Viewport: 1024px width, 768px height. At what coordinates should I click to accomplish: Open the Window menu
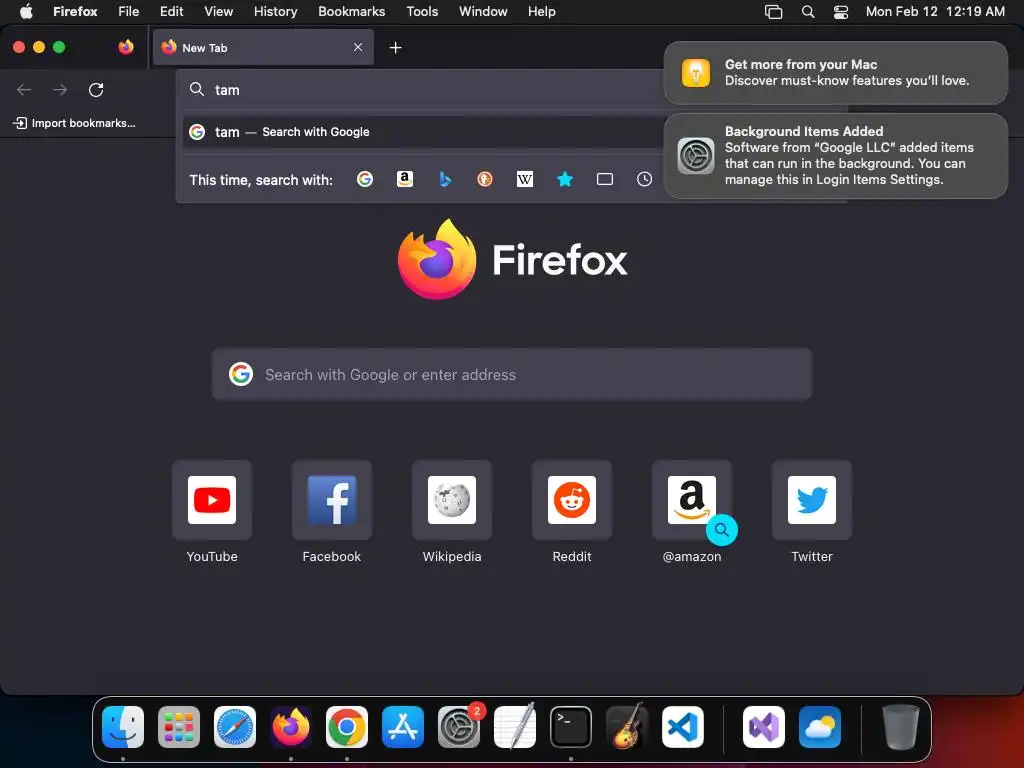483,11
